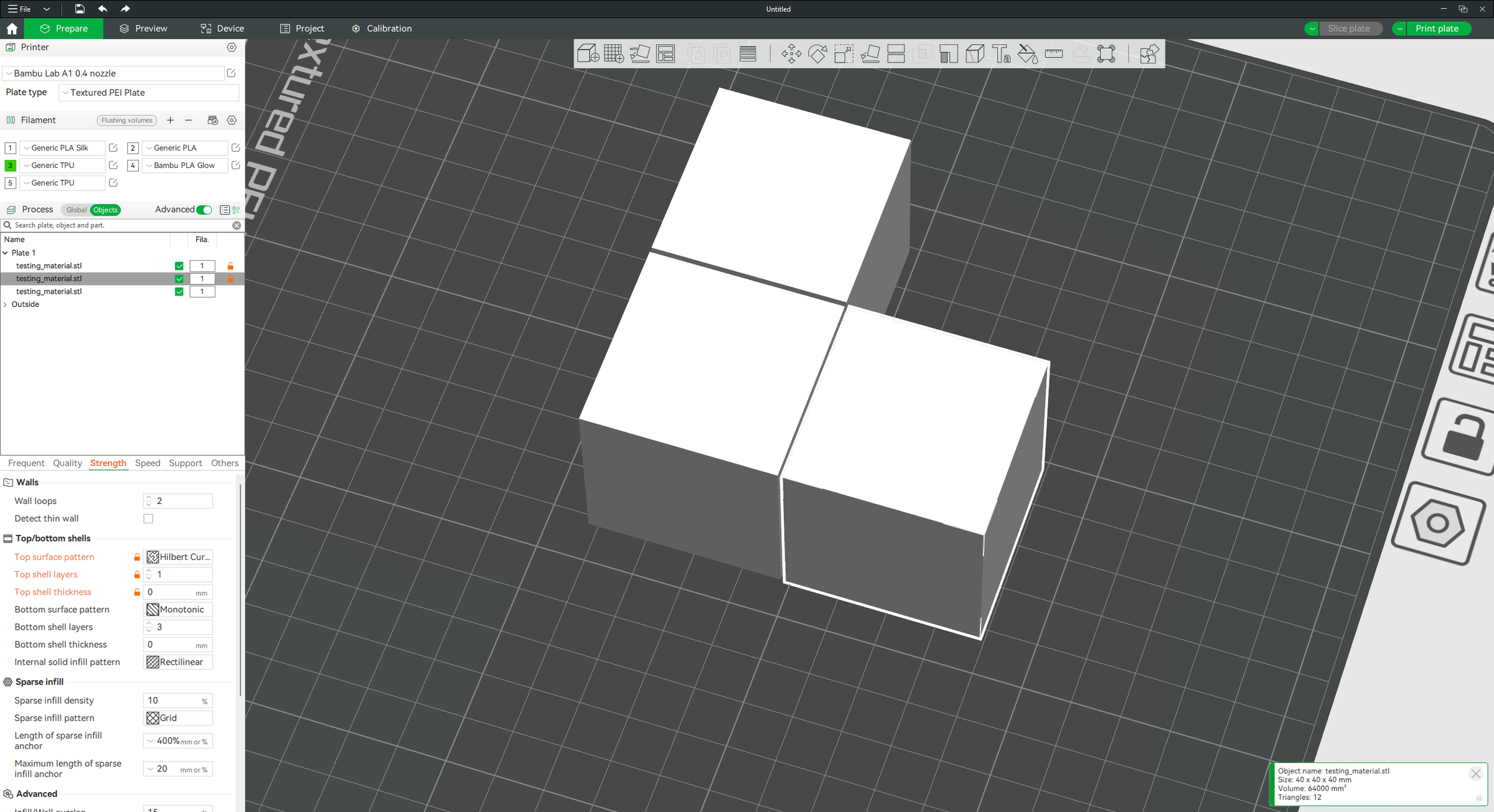This screenshot has width=1494, height=812.
Task: Click the Redo arrow
Action: tap(125, 9)
